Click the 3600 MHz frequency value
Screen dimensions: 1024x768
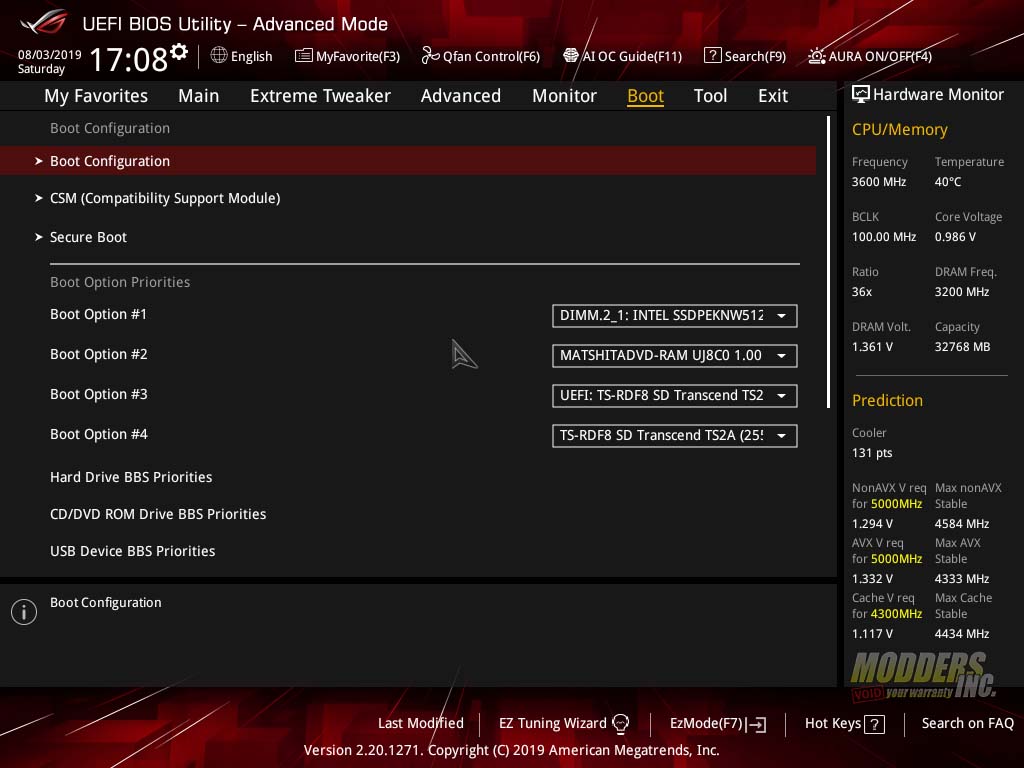tap(878, 182)
